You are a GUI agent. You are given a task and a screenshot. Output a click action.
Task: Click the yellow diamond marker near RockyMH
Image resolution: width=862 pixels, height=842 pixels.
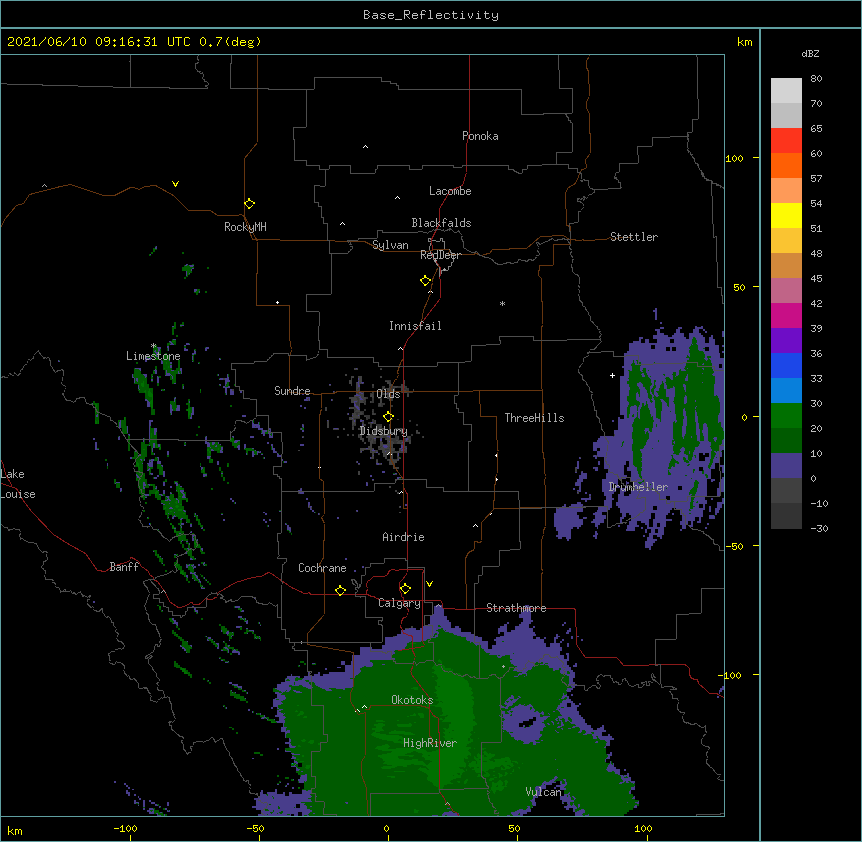[249, 204]
